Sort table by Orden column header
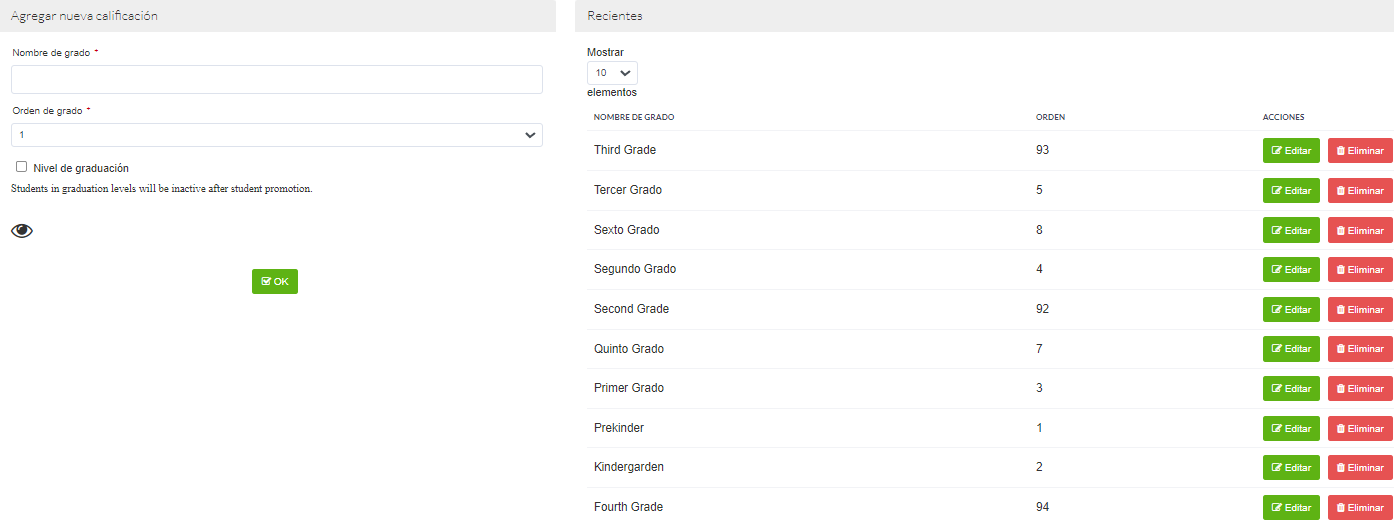The height and width of the screenshot is (526, 1394). pos(1050,117)
